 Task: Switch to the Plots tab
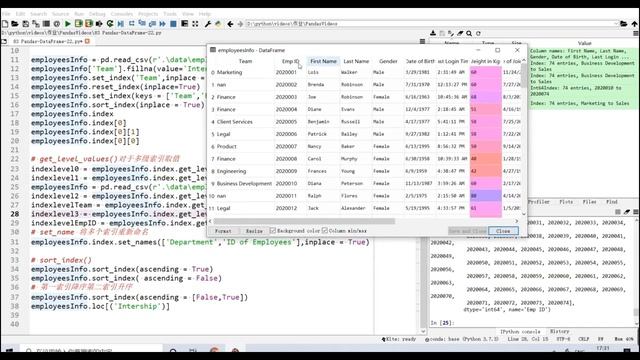pos(566,202)
